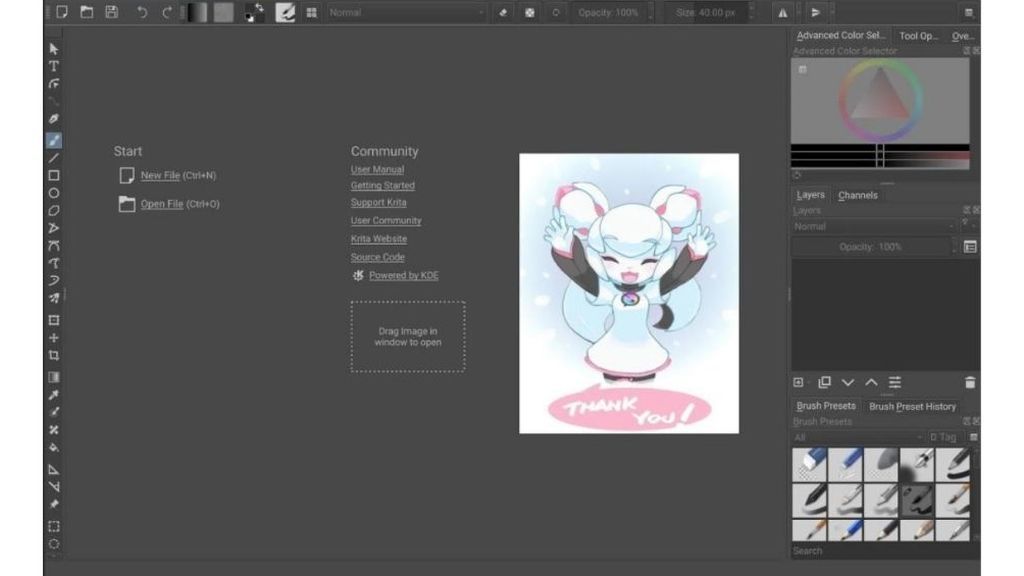Click the Redo arrow

point(167,12)
